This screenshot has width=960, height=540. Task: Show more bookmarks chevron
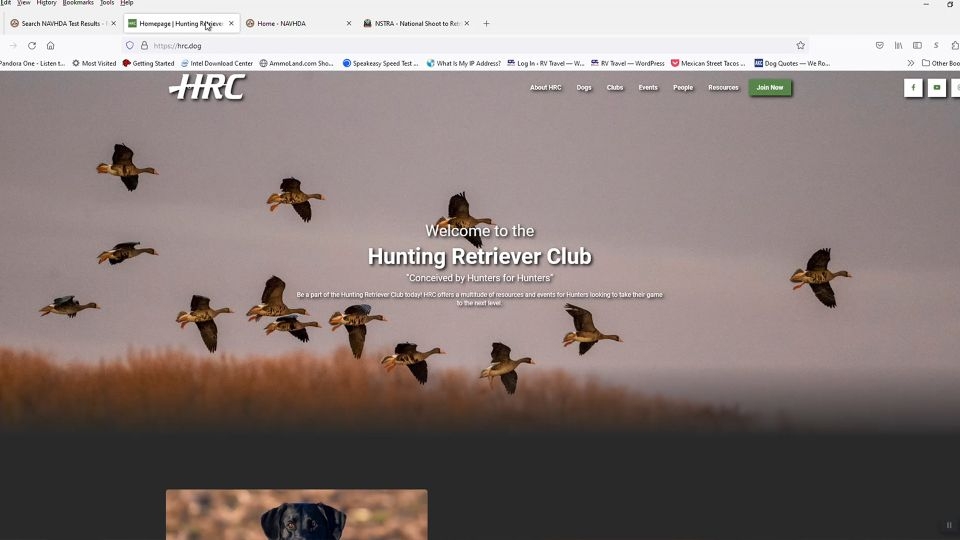click(910, 63)
